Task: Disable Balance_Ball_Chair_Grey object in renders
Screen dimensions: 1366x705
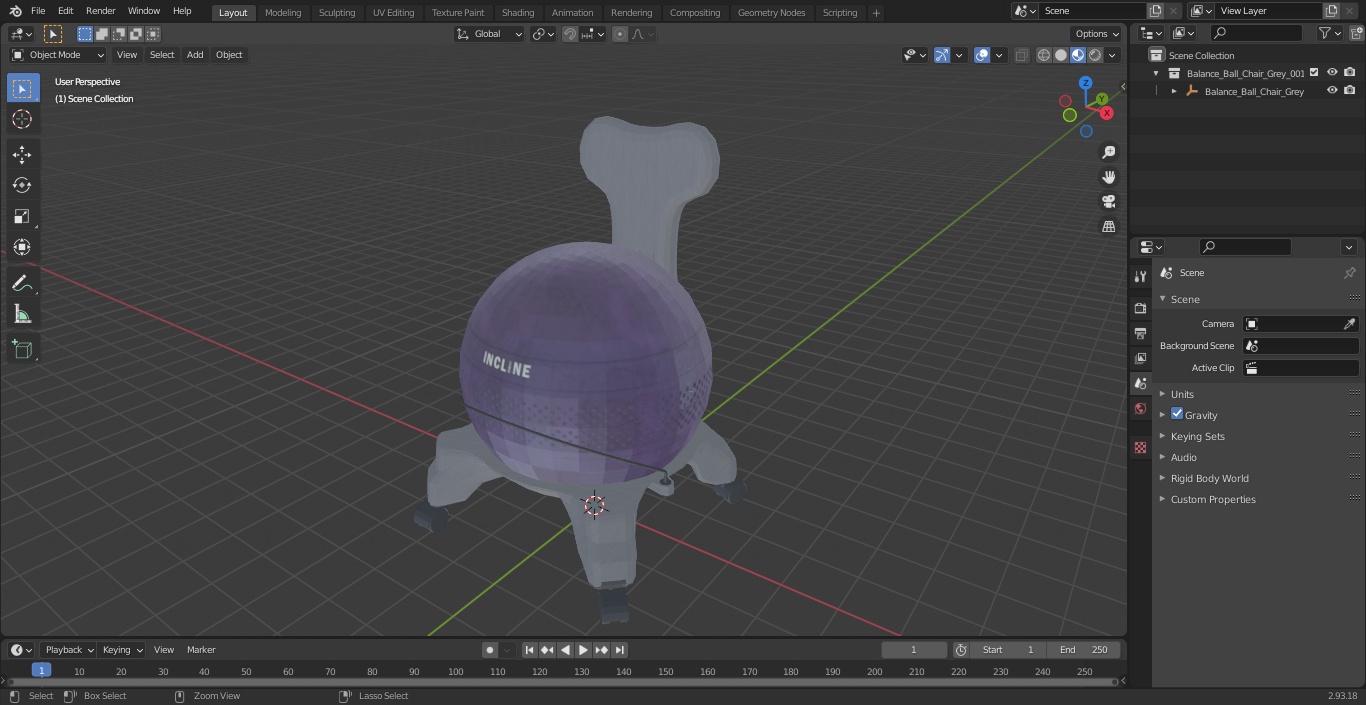Action: coord(1349,90)
